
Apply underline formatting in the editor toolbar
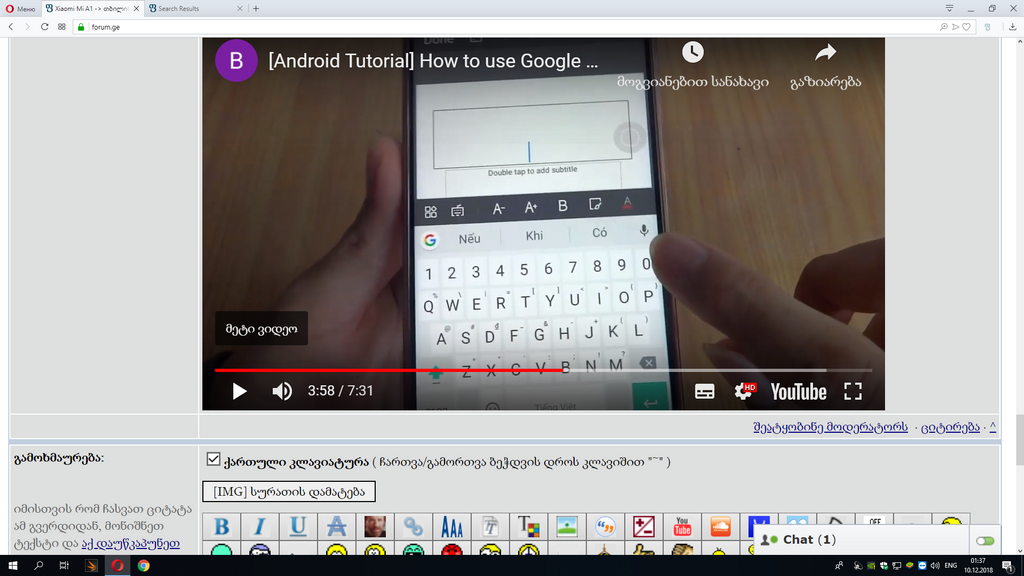[x=298, y=526]
